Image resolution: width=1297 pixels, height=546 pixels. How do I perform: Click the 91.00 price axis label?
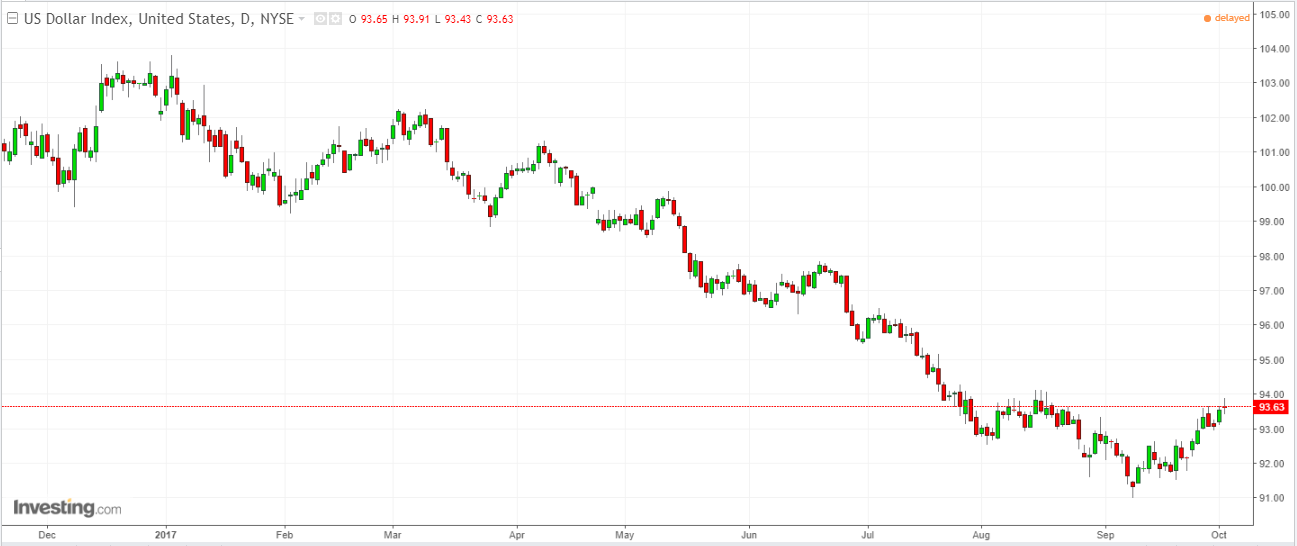(x=1273, y=498)
